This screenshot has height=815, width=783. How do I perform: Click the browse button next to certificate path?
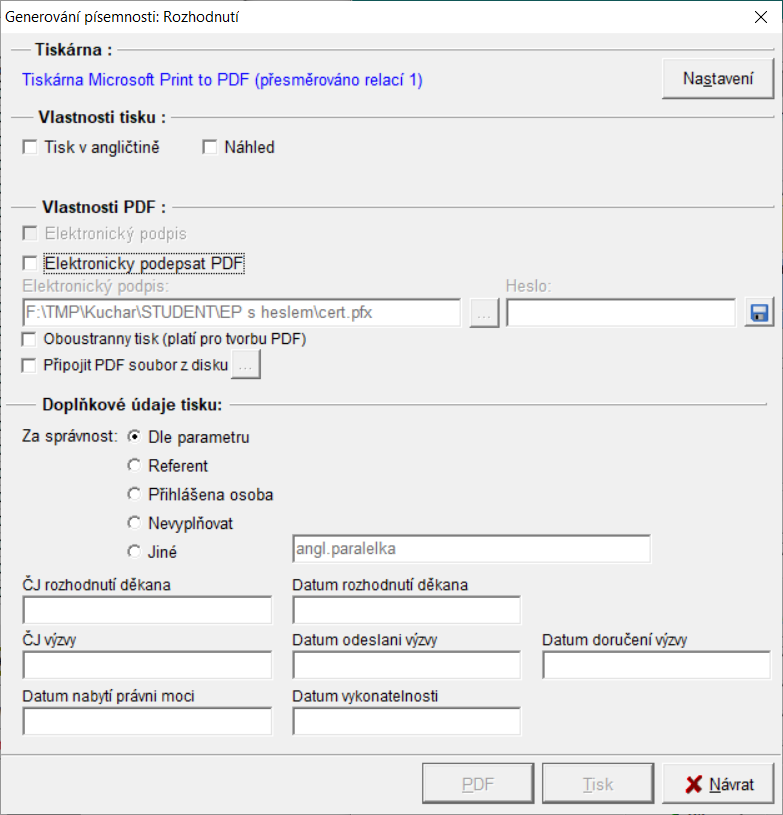pyautogui.click(x=484, y=313)
